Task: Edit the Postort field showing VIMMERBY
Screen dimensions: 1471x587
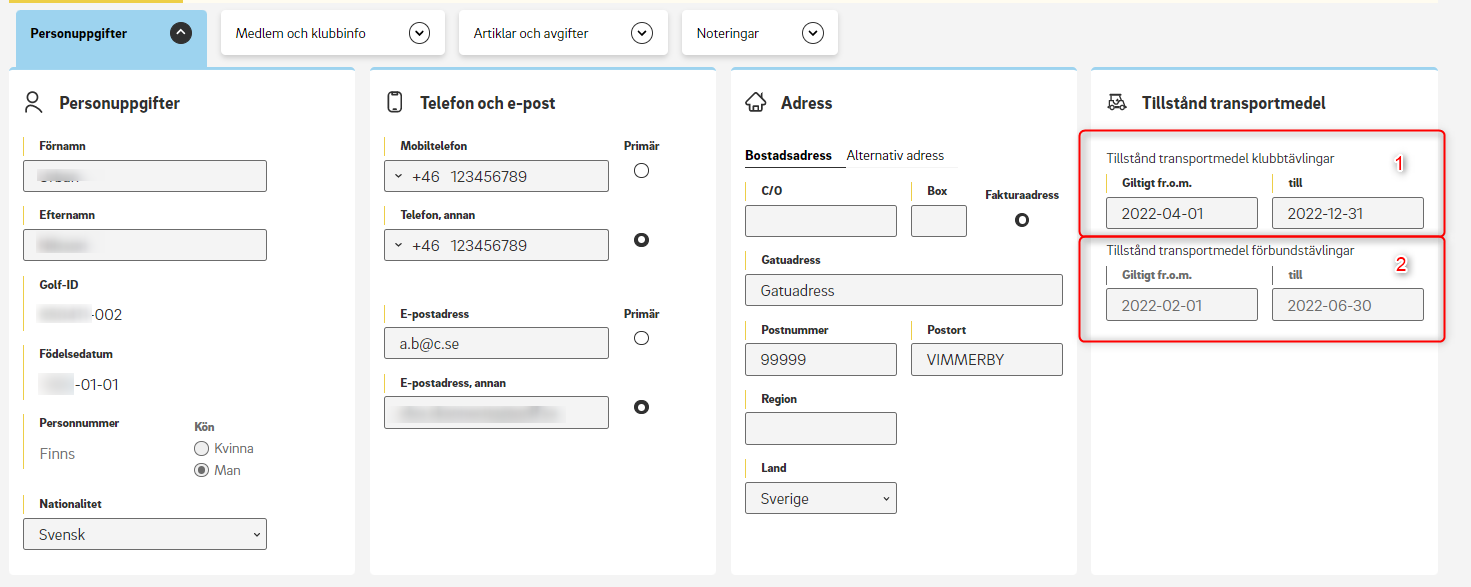Action: 987,360
